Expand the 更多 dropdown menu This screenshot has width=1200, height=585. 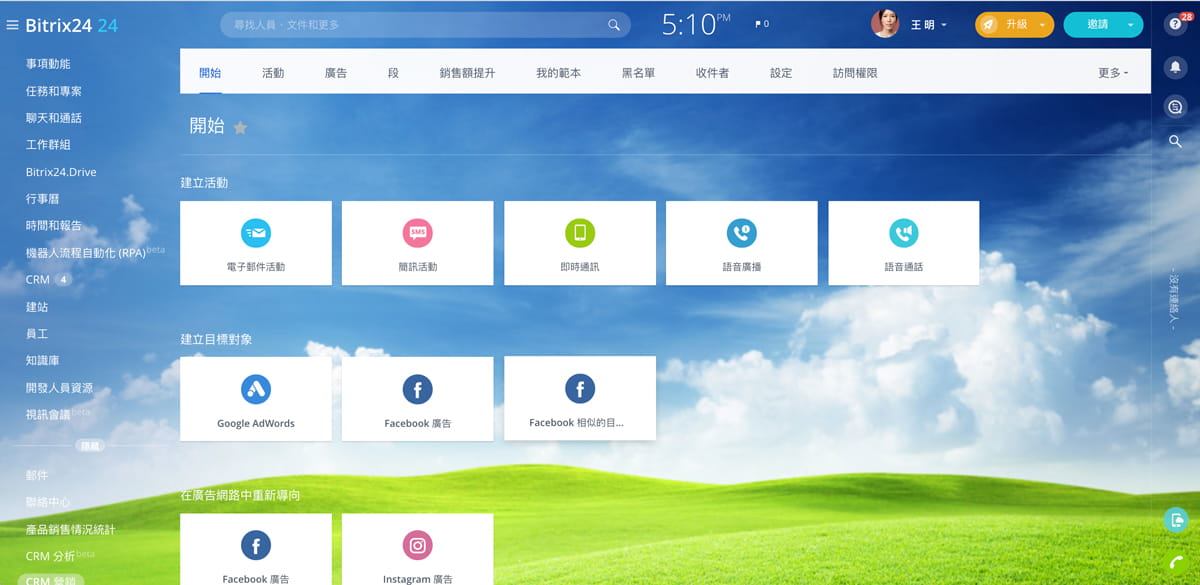1112,73
